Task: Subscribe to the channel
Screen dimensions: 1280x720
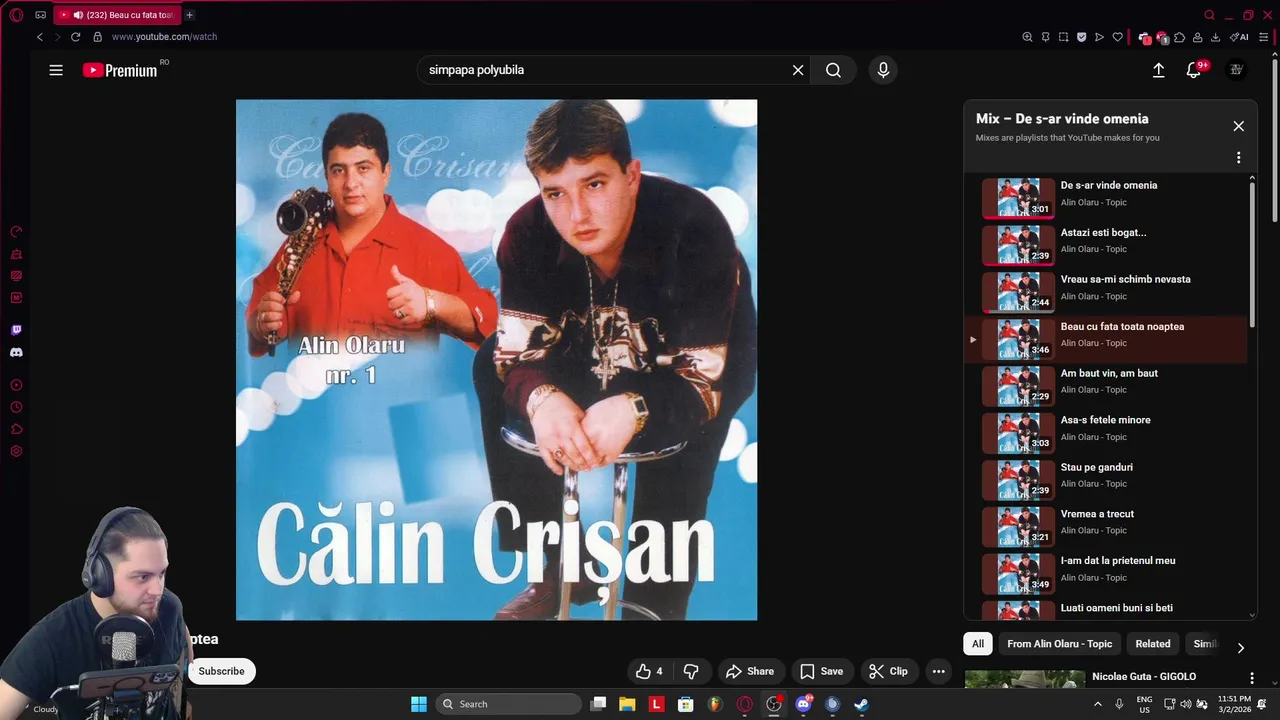Action: (221, 671)
